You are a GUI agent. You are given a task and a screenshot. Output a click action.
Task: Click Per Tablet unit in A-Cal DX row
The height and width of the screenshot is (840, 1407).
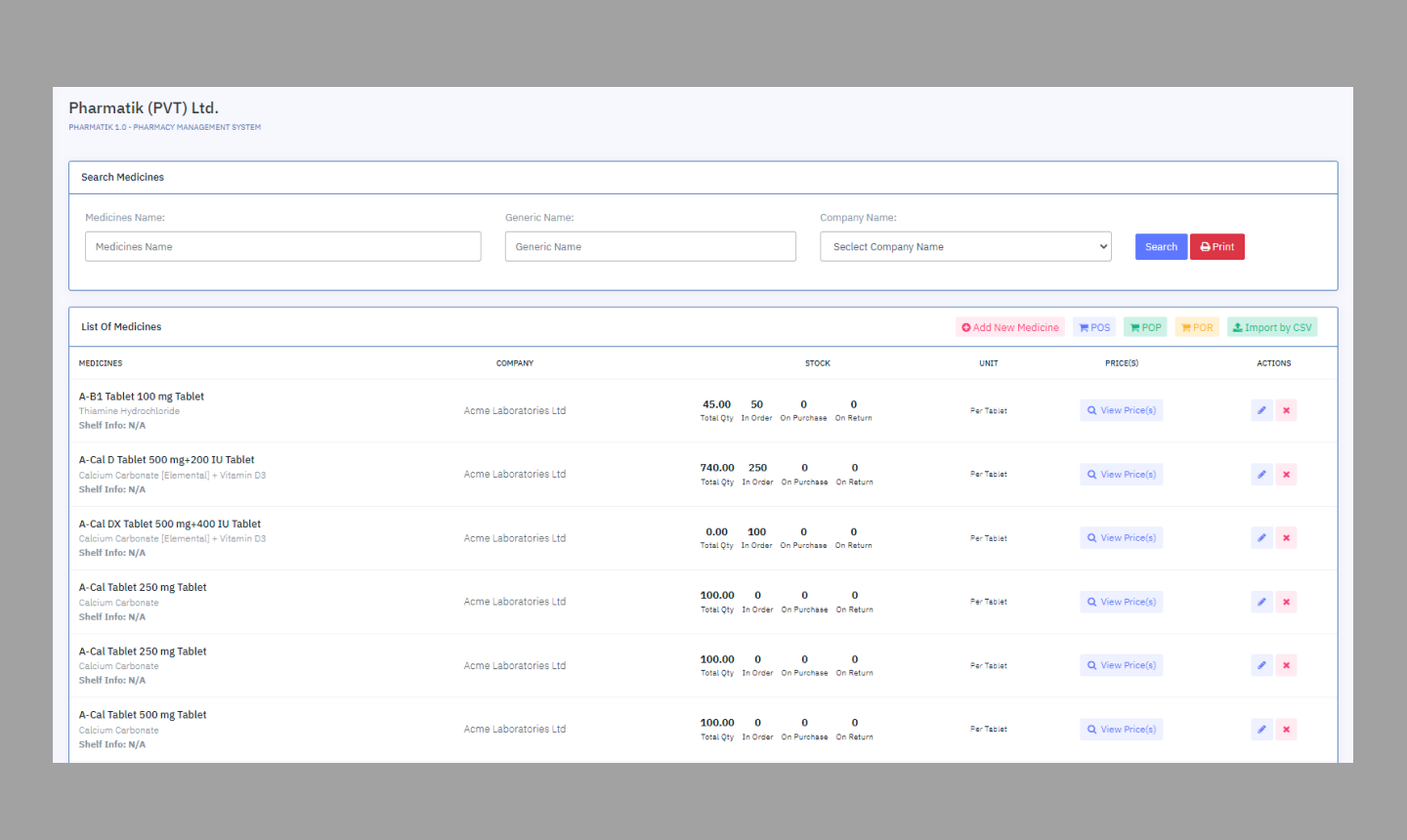989,538
